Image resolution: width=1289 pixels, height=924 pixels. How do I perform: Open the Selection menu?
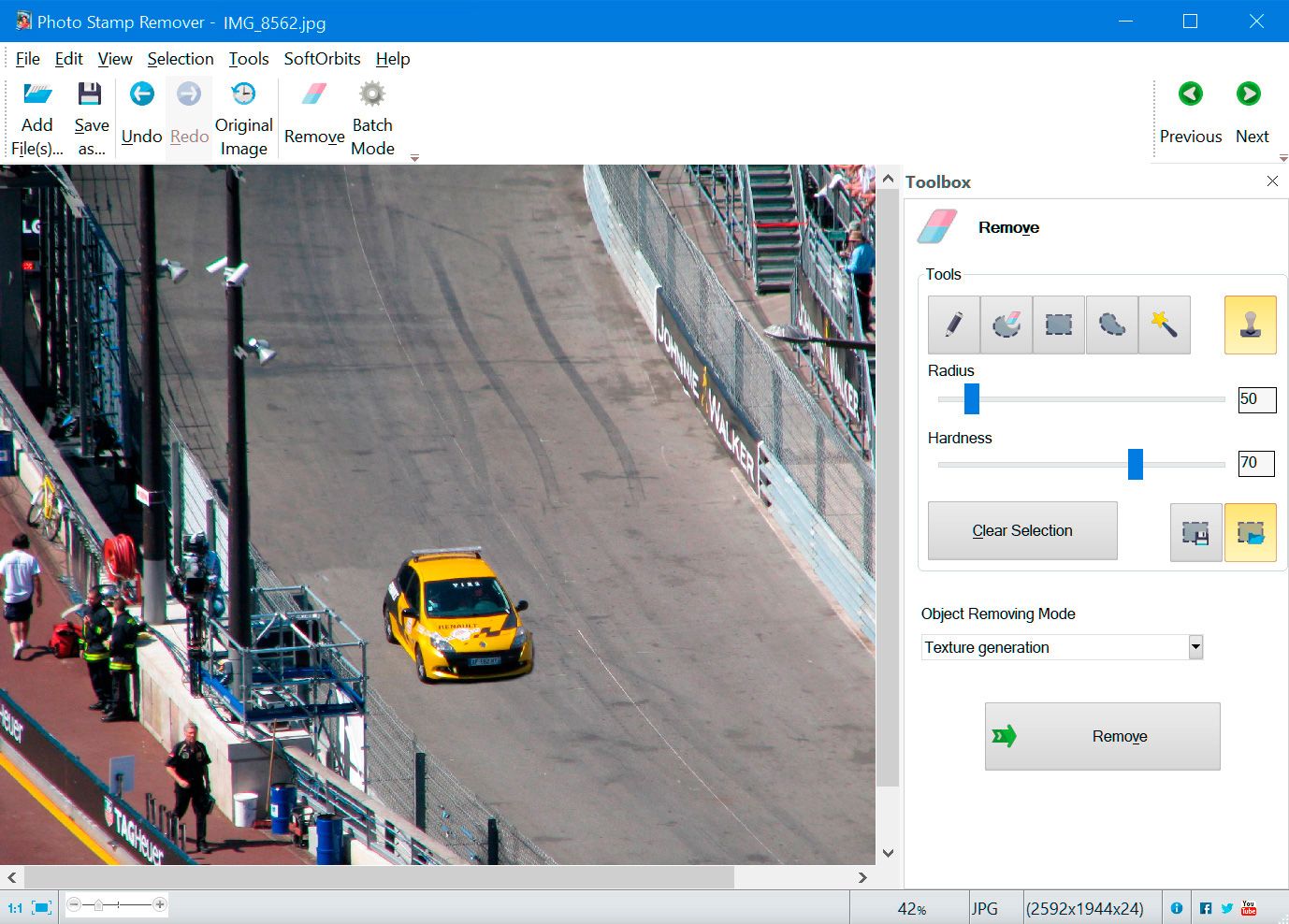click(x=181, y=59)
